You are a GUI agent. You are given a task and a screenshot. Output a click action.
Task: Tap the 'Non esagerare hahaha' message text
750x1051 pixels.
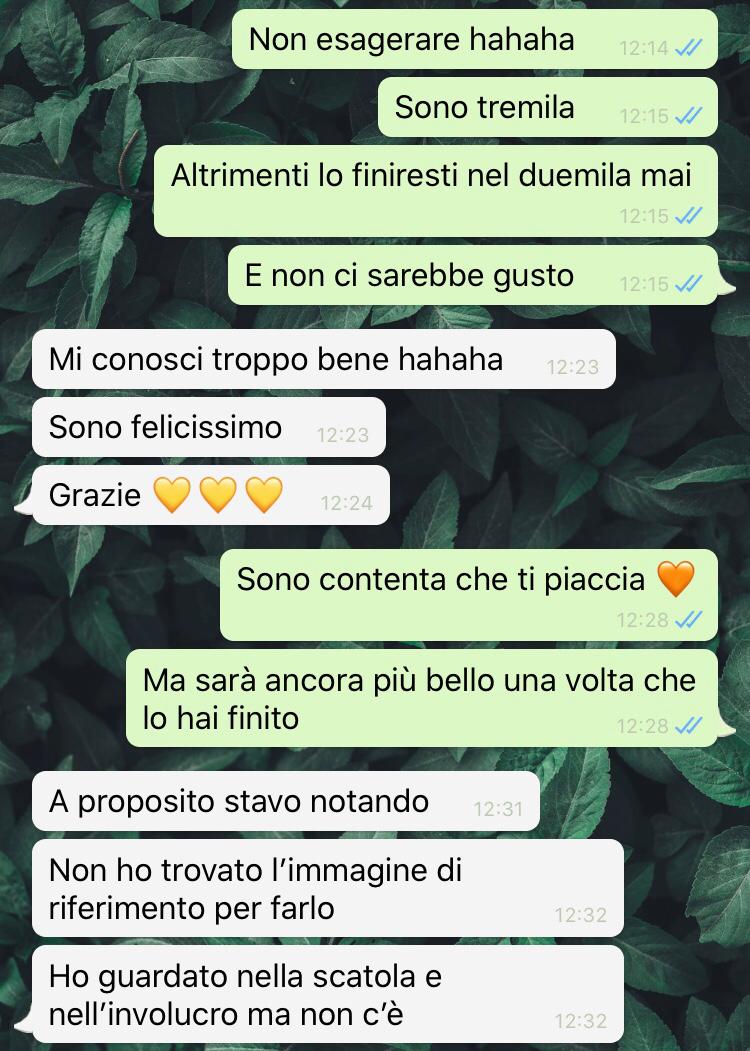point(412,39)
